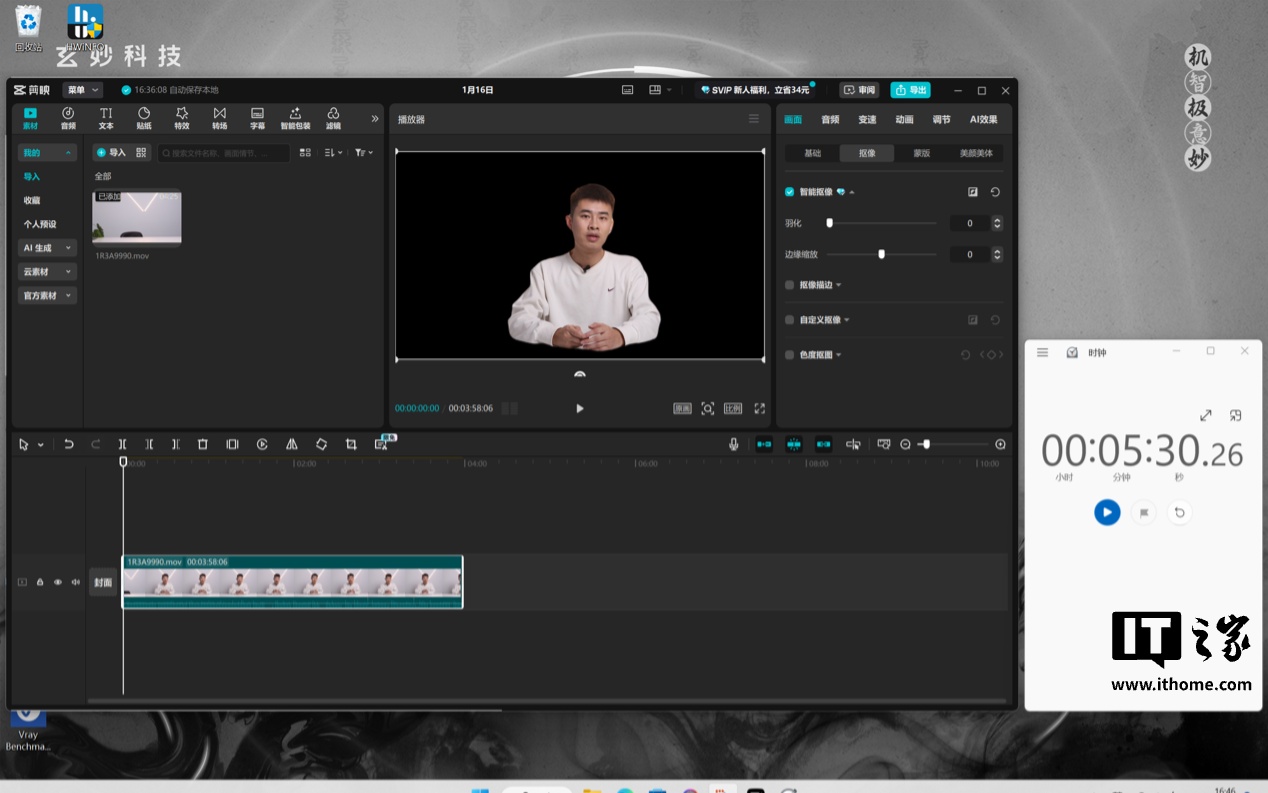Switch to the 变速 tab

tap(867, 119)
